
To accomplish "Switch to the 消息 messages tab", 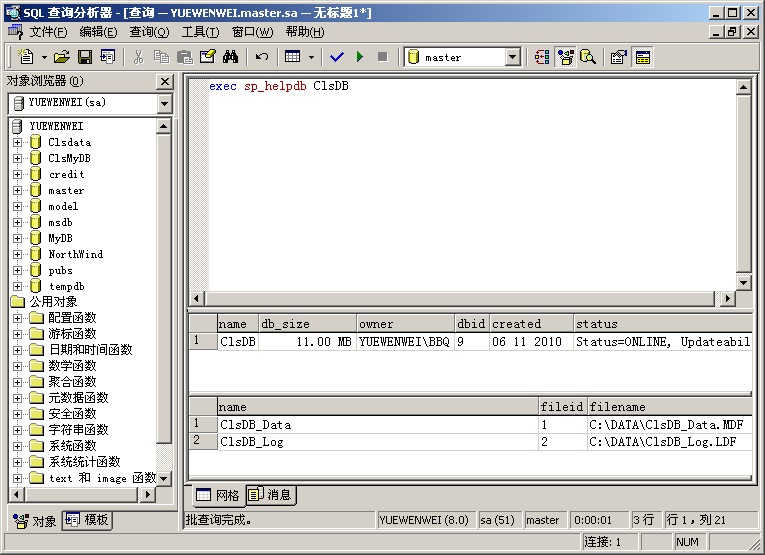I will coord(270,495).
